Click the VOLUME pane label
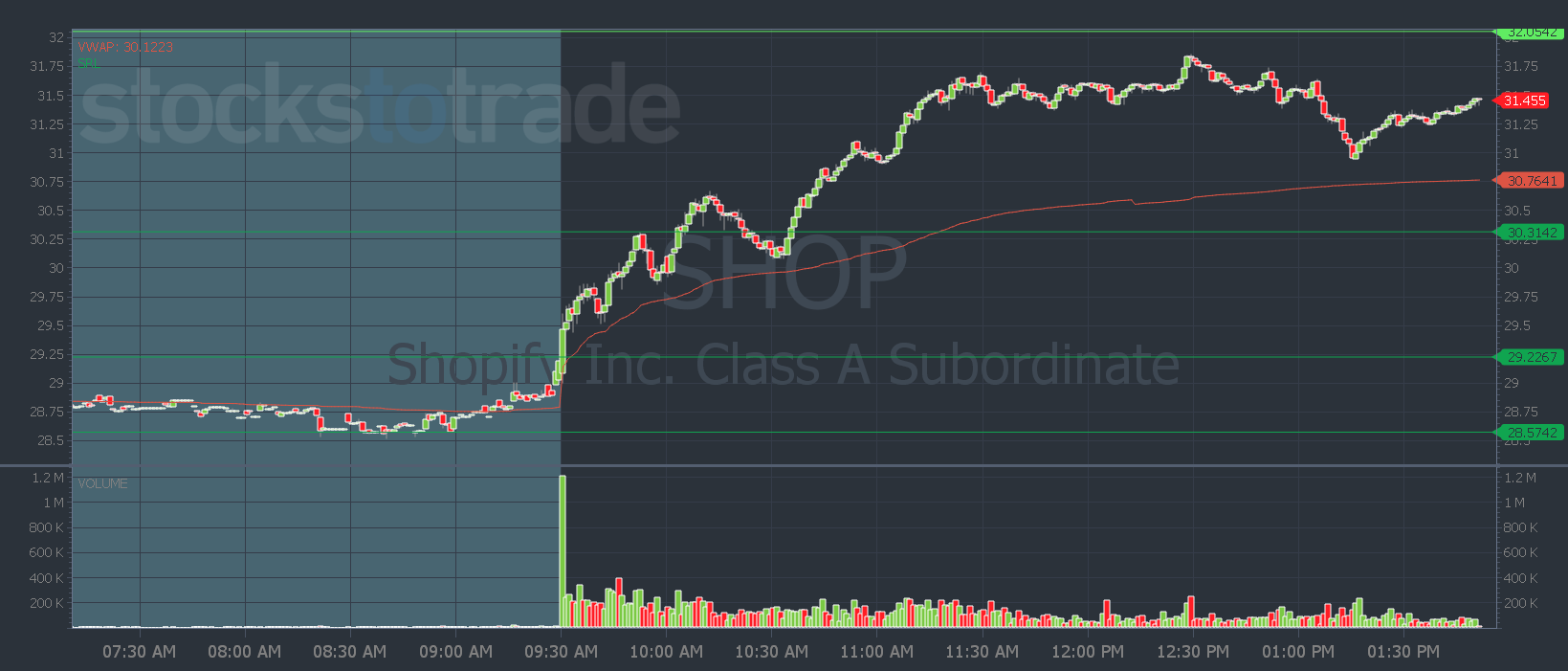1568x671 pixels. tap(102, 483)
